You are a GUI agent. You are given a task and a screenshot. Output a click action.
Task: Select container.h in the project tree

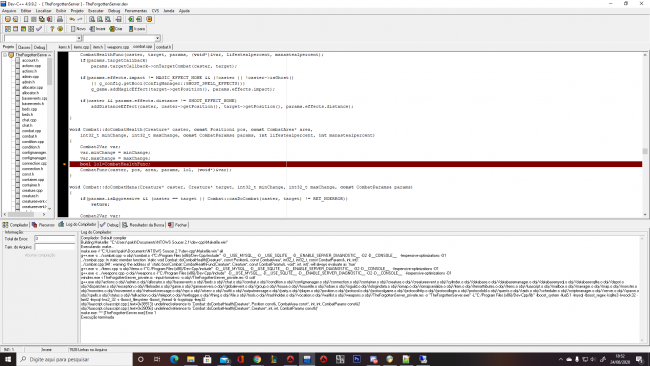[x=30, y=185]
